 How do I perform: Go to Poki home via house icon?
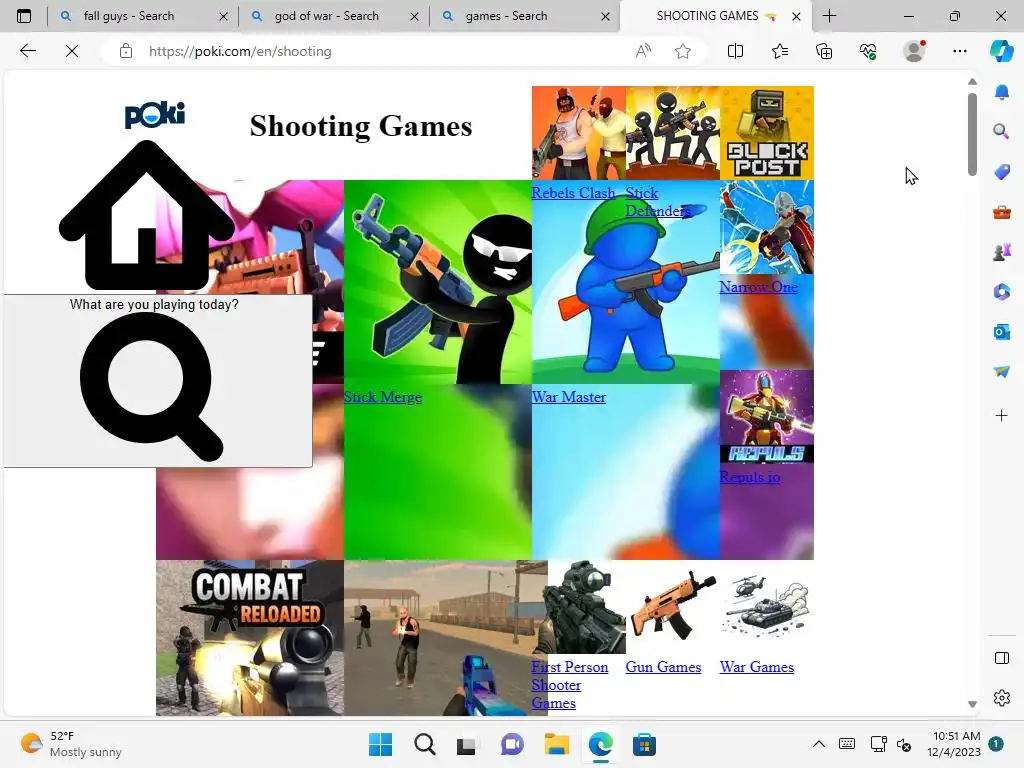[146, 216]
